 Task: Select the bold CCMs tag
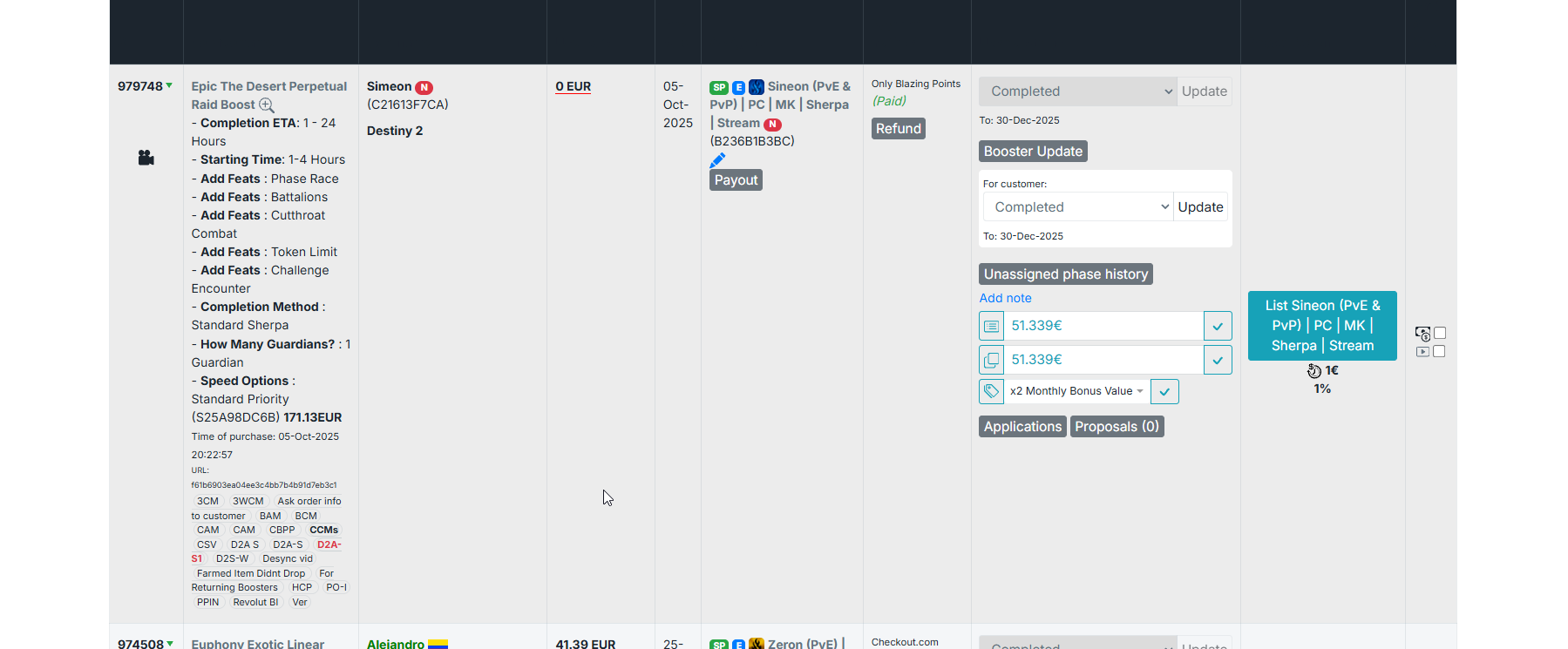coord(323,531)
